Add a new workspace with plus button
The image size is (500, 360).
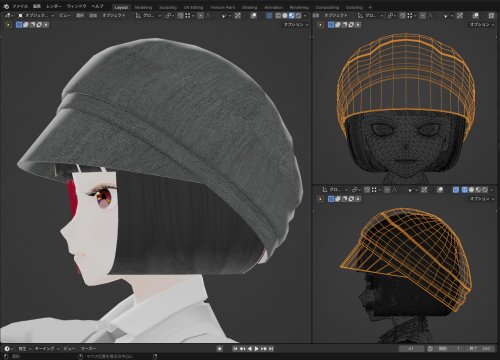pyautogui.click(x=370, y=7)
